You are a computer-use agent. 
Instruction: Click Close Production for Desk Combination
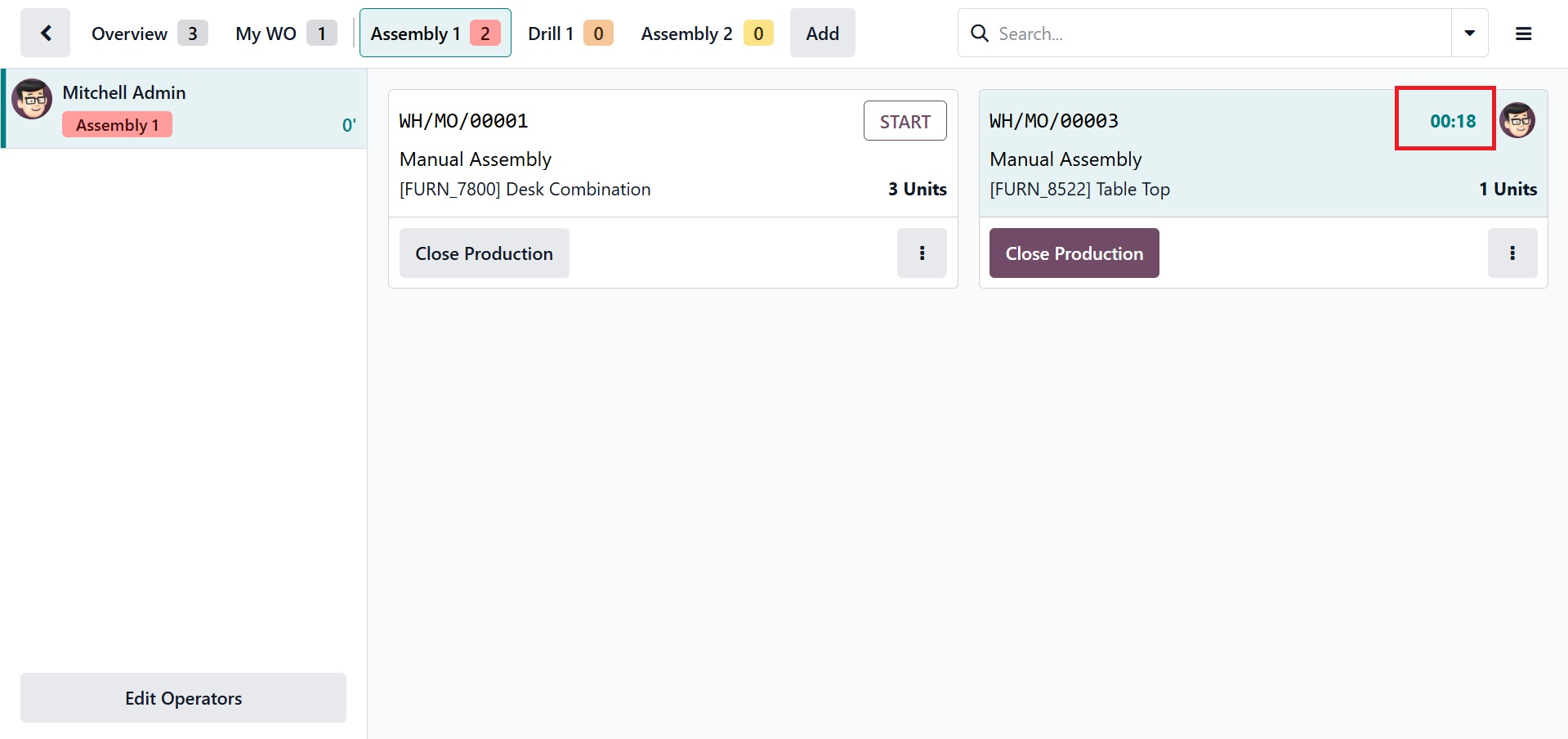(x=484, y=253)
